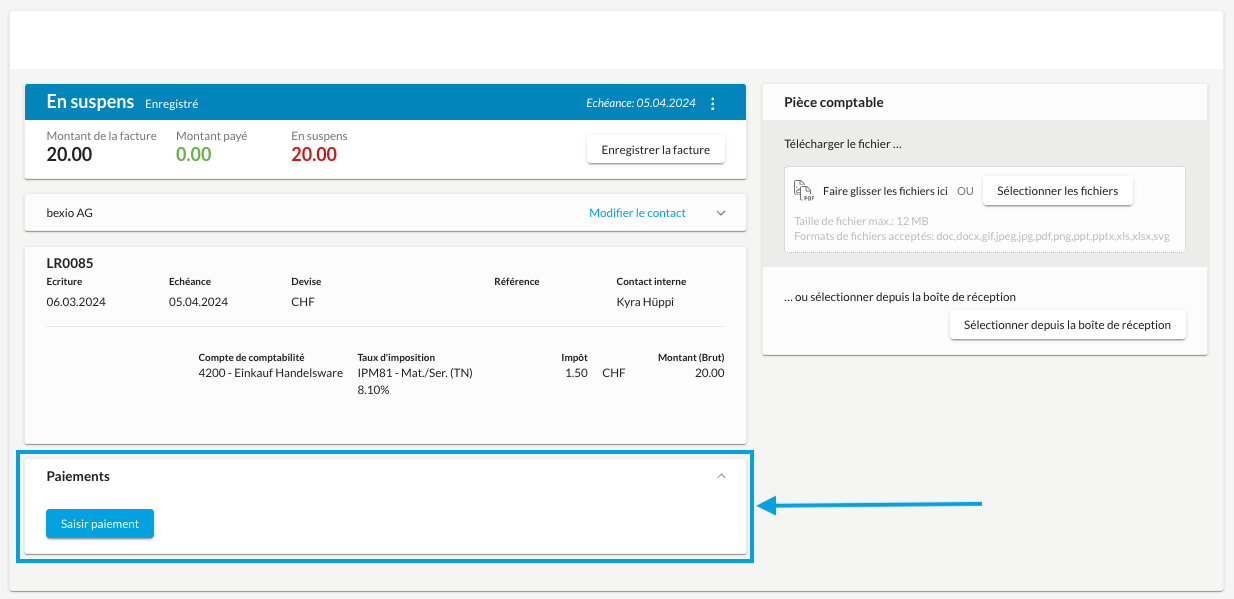Click the tax amount 1.50
The height and width of the screenshot is (599, 1234).
(576, 373)
